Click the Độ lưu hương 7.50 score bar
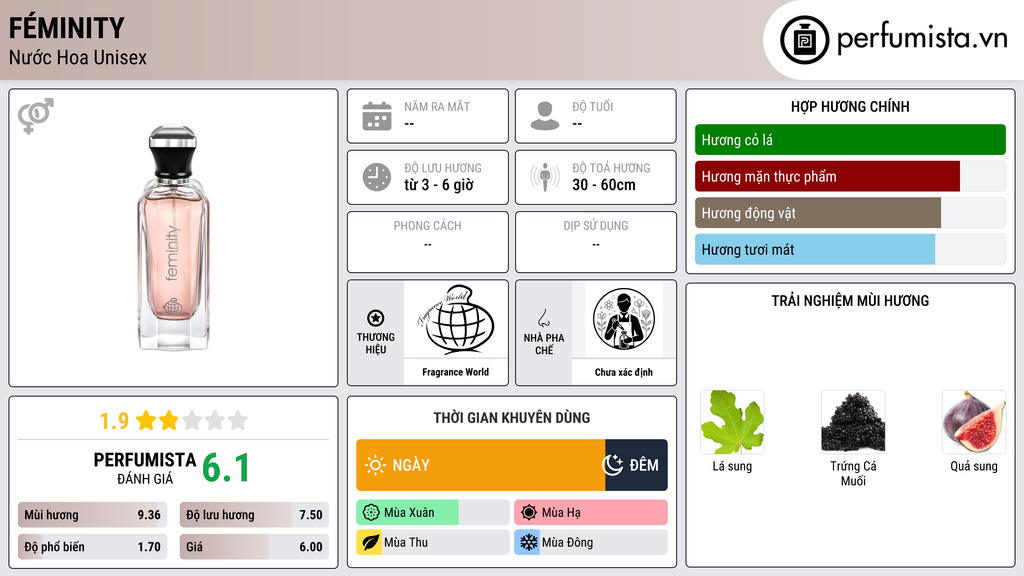The width and height of the screenshot is (1024, 576). coord(254,515)
